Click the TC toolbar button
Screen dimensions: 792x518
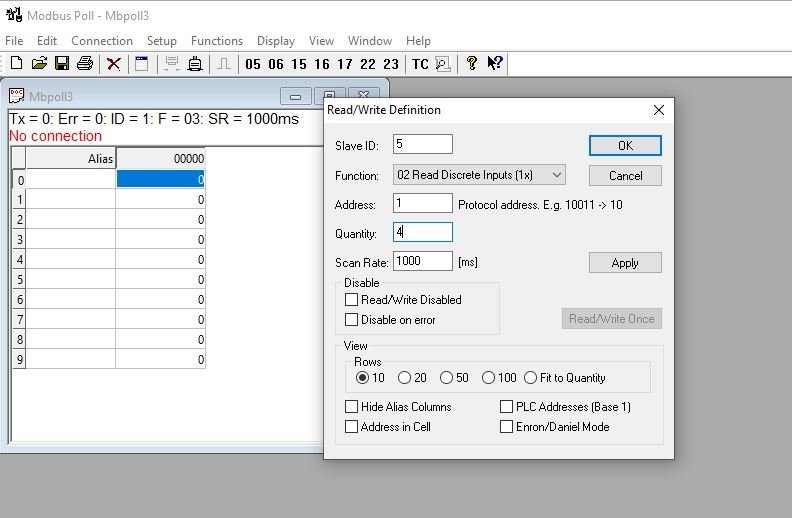[420, 64]
